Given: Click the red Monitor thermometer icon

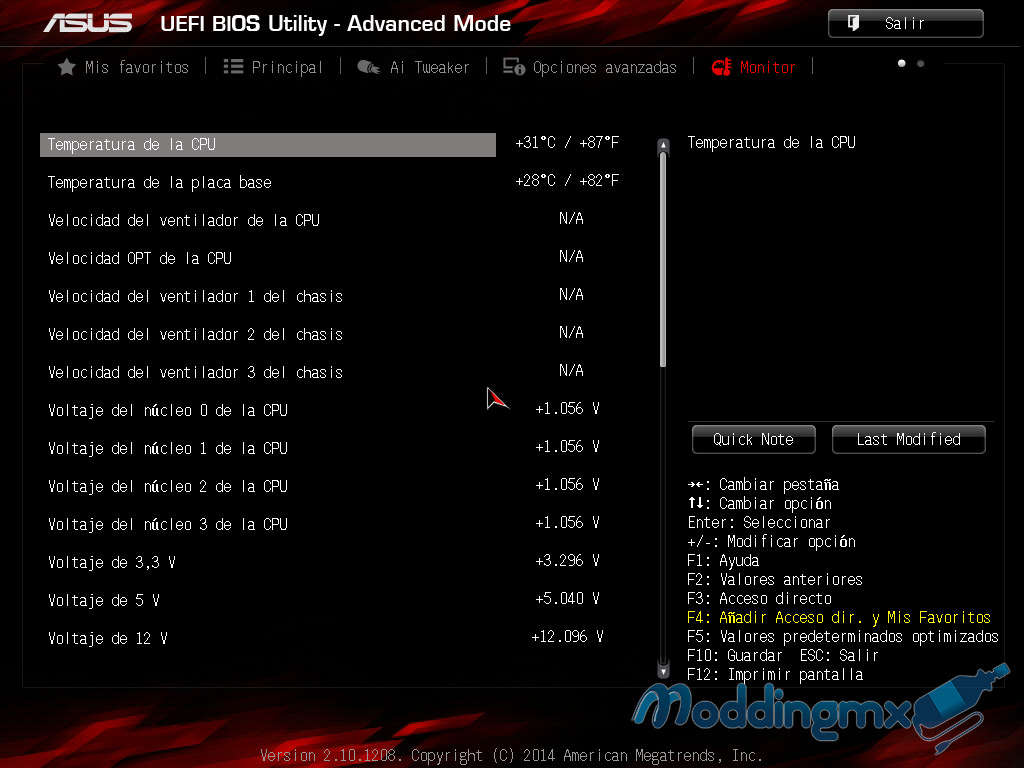Looking at the screenshot, I should point(722,67).
